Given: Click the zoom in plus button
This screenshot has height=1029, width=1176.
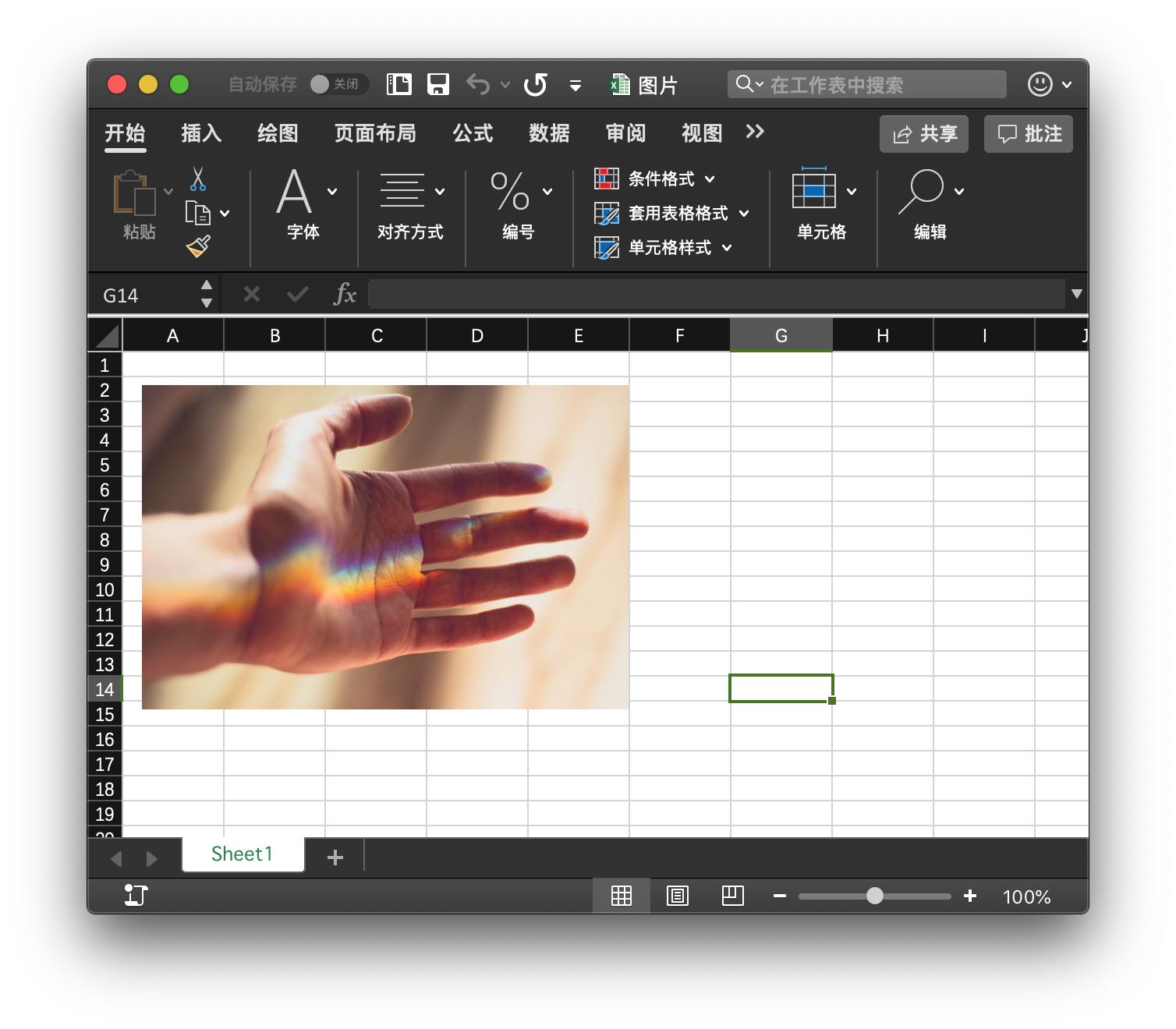Looking at the screenshot, I should click(970, 896).
